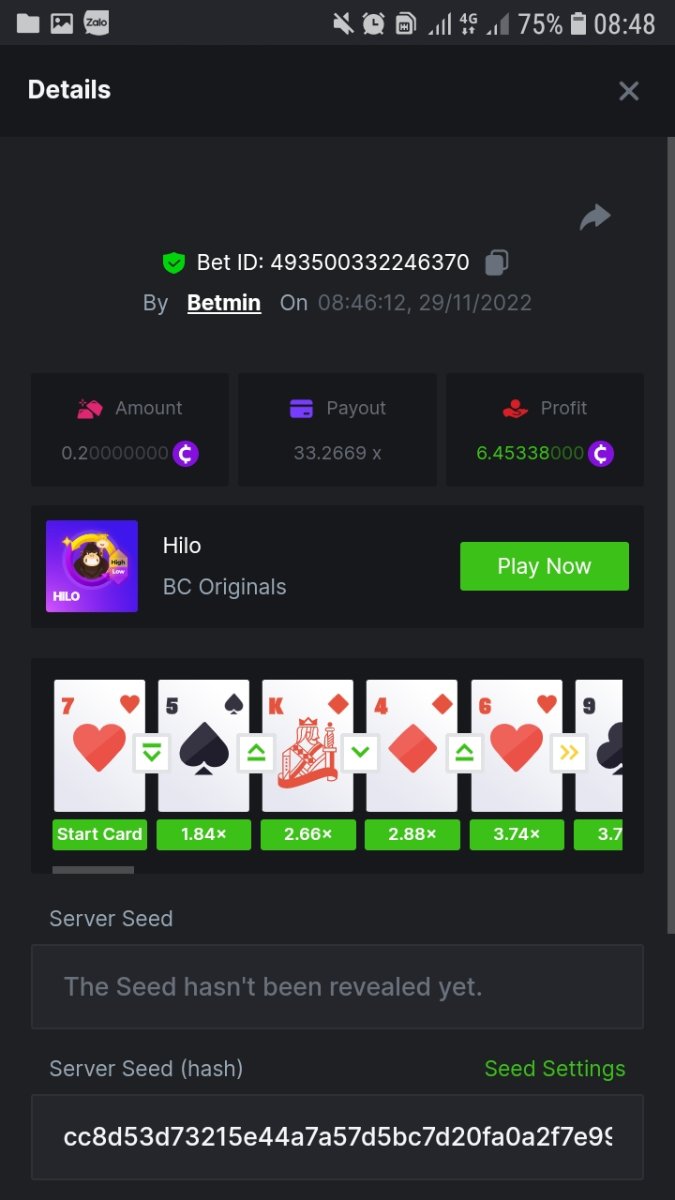Screen dimensions: 675x1200
Task: Tap the green verified shield icon
Action: click(x=174, y=263)
